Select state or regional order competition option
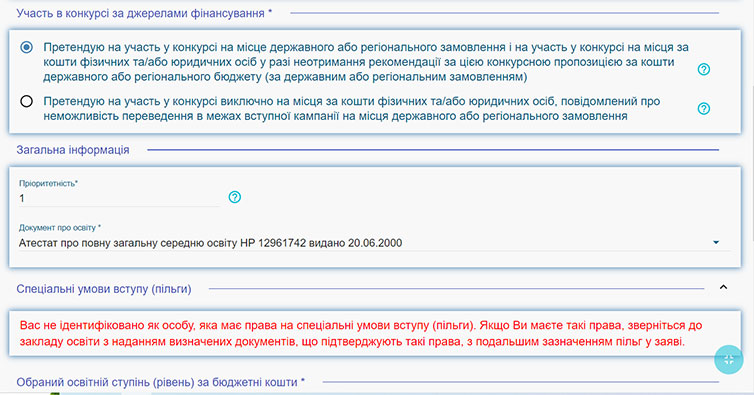754x395 pixels. (x=26, y=47)
